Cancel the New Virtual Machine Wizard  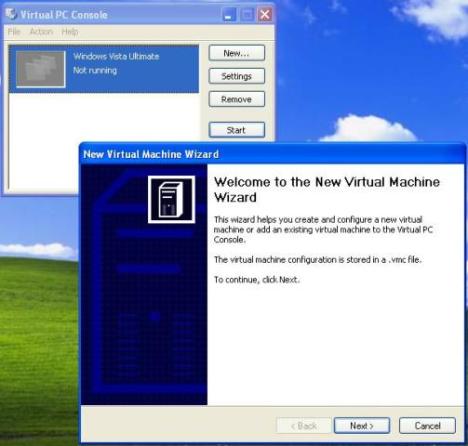click(x=427, y=426)
